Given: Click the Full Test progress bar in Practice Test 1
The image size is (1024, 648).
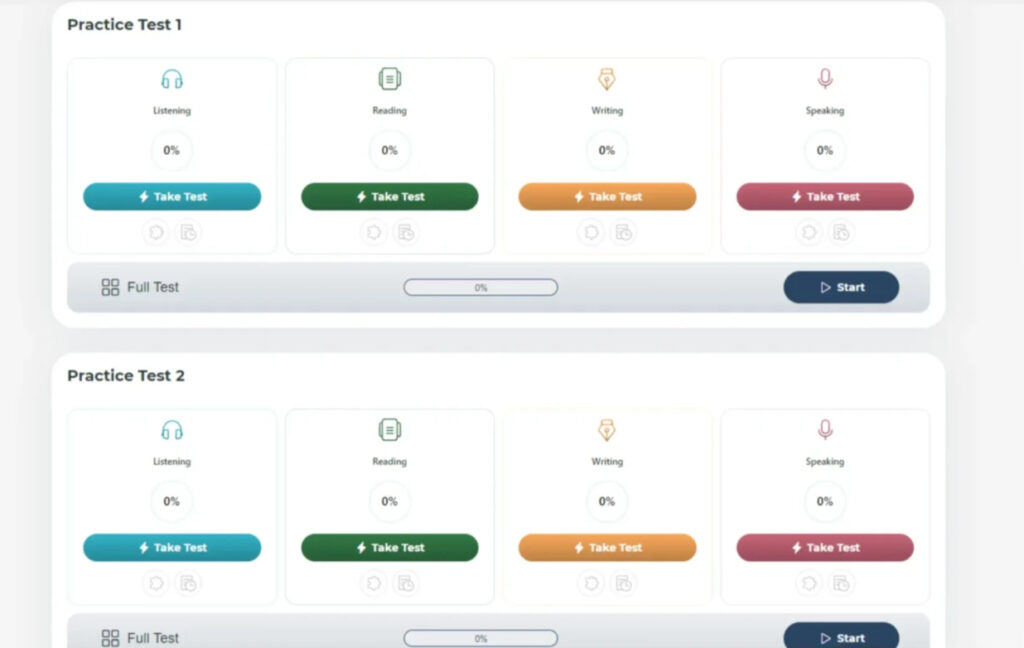Looking at the screenshot, I should 481,288.
